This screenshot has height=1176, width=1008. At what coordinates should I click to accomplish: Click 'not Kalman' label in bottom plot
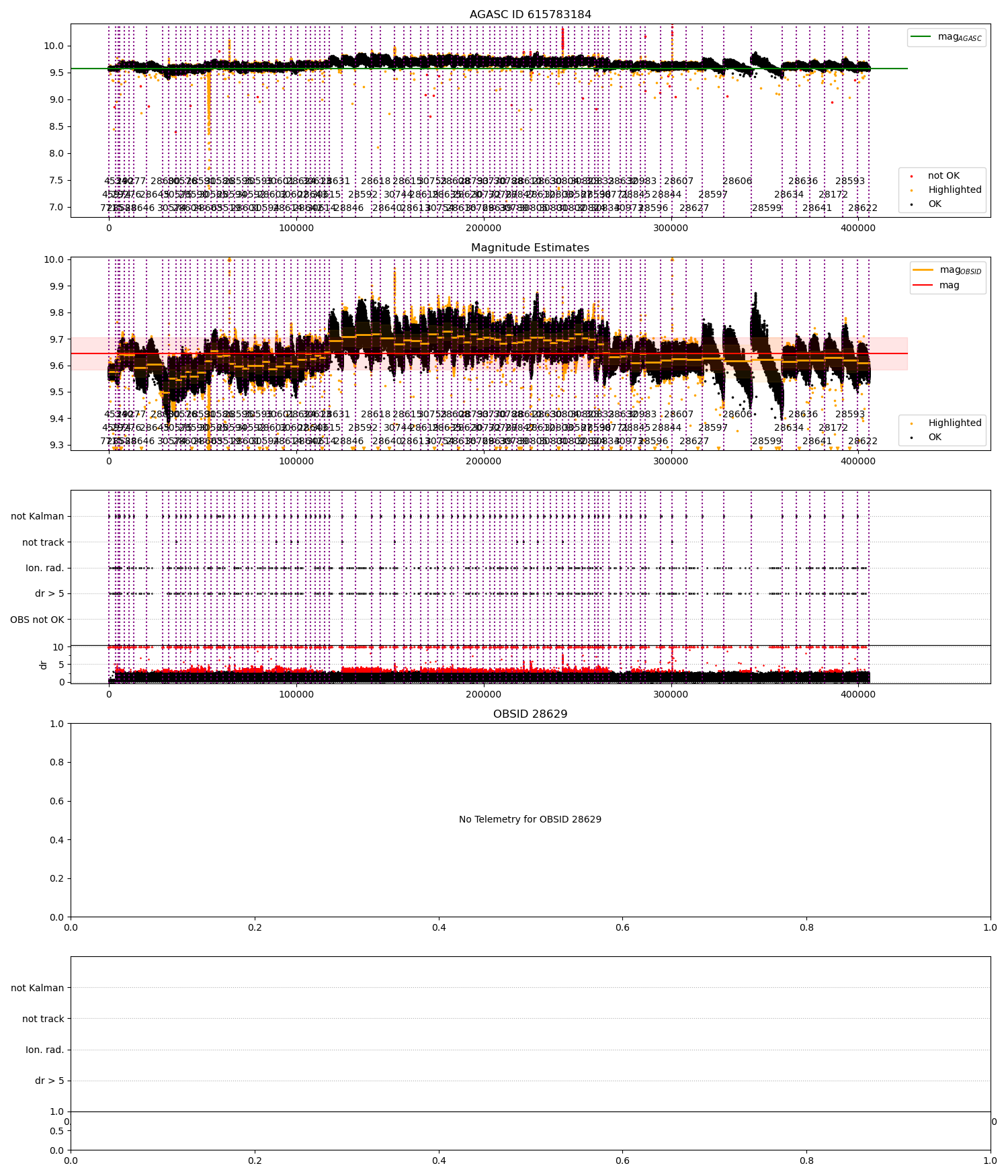(38, 988)
